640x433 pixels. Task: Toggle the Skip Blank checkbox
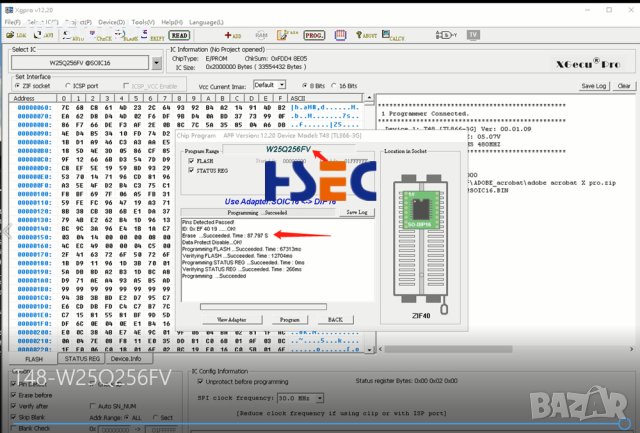tap(14, 417)
